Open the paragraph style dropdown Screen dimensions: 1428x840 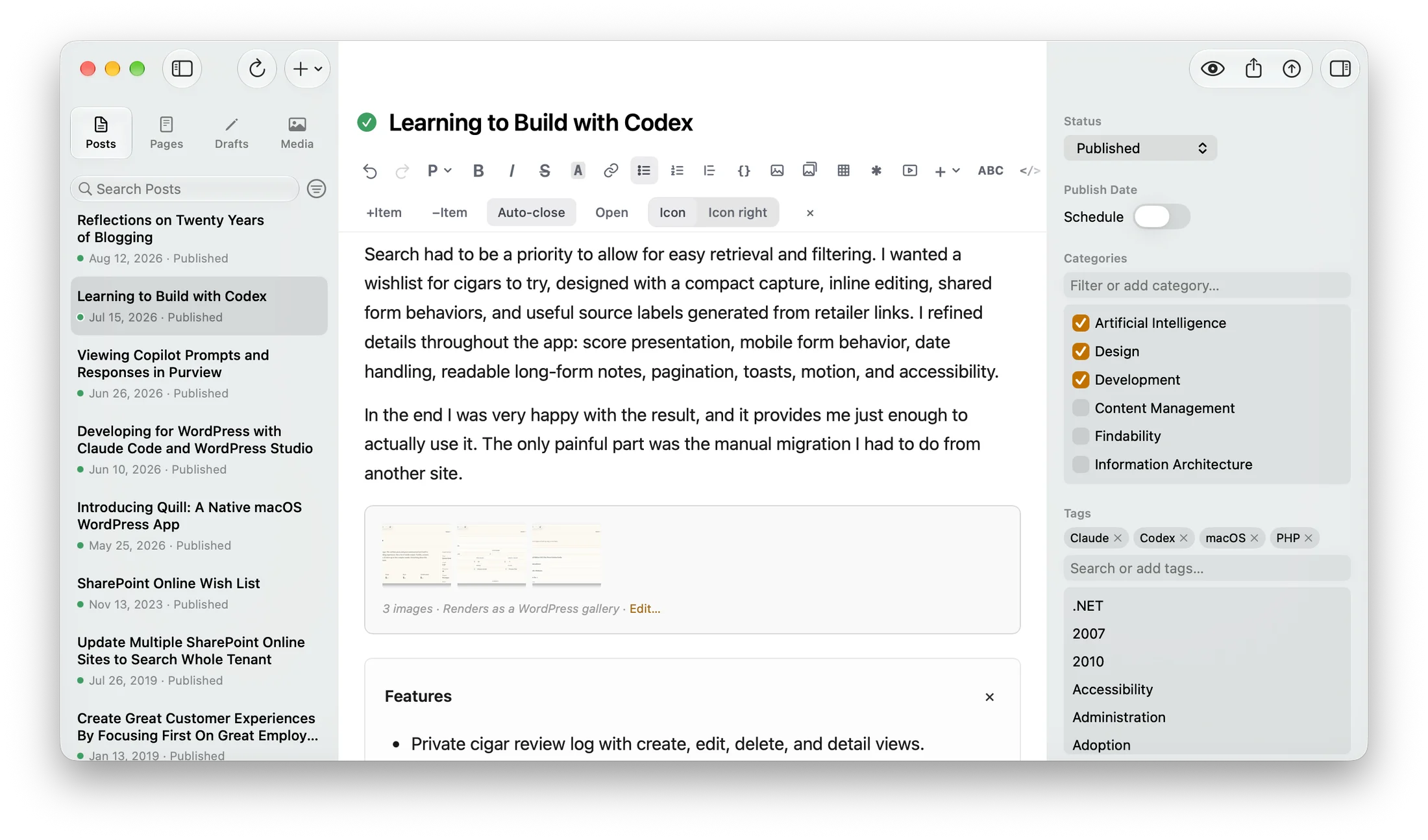(439, 171)
